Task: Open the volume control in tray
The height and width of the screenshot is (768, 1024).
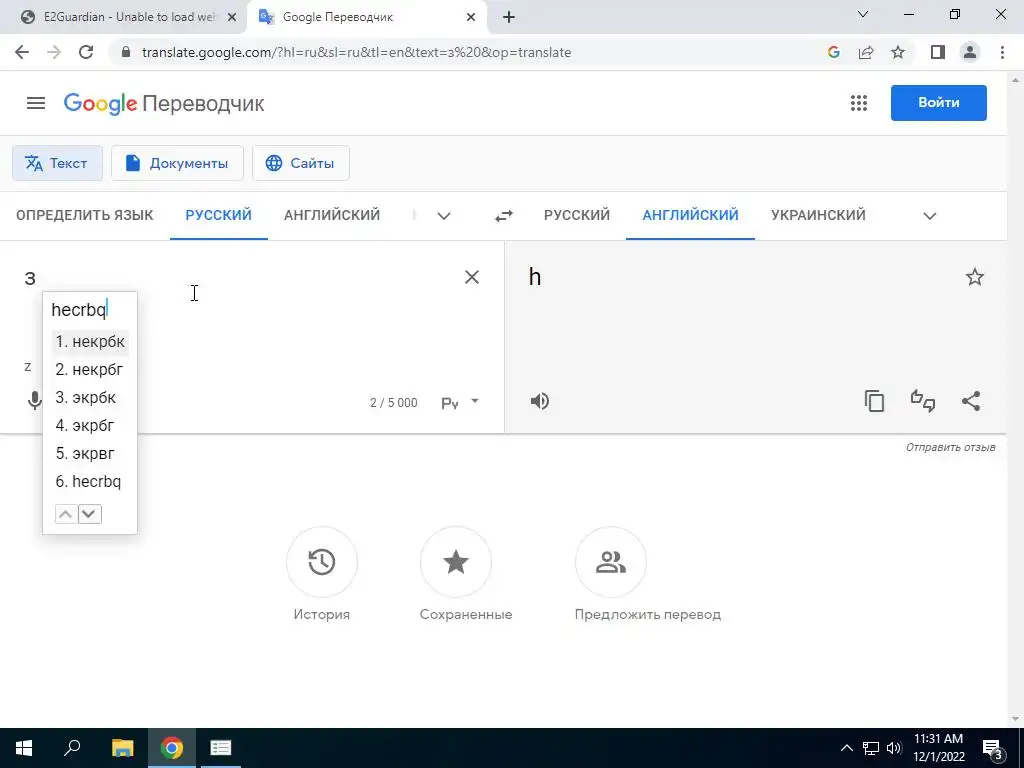Action: click(x=895, y=748)
